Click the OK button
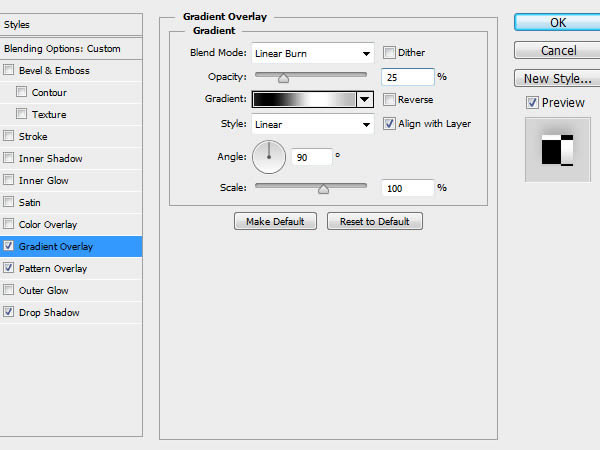The image size is (600, 450). [558, 23]
